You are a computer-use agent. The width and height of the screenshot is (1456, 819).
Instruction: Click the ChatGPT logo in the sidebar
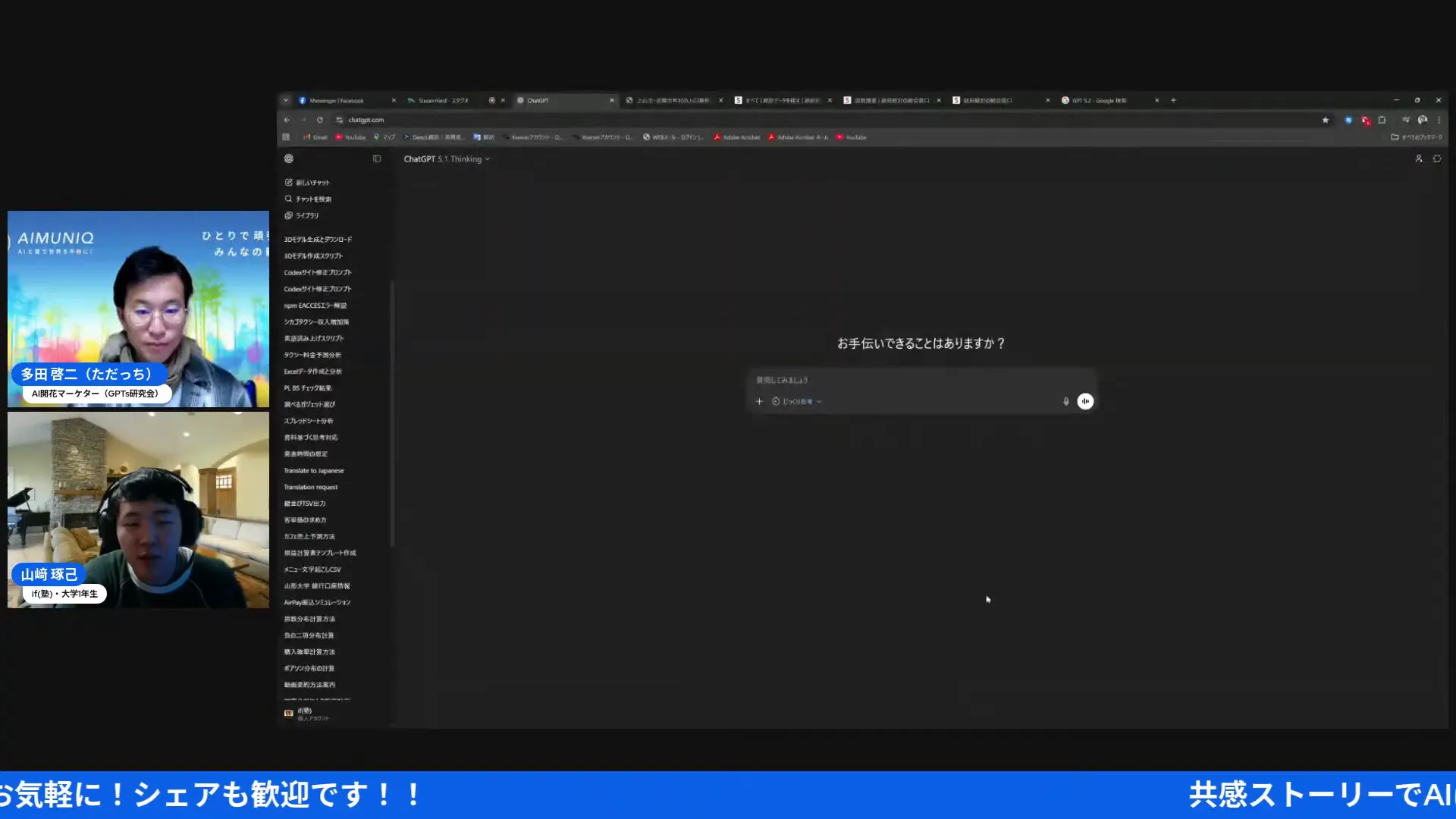pos(289,158)
